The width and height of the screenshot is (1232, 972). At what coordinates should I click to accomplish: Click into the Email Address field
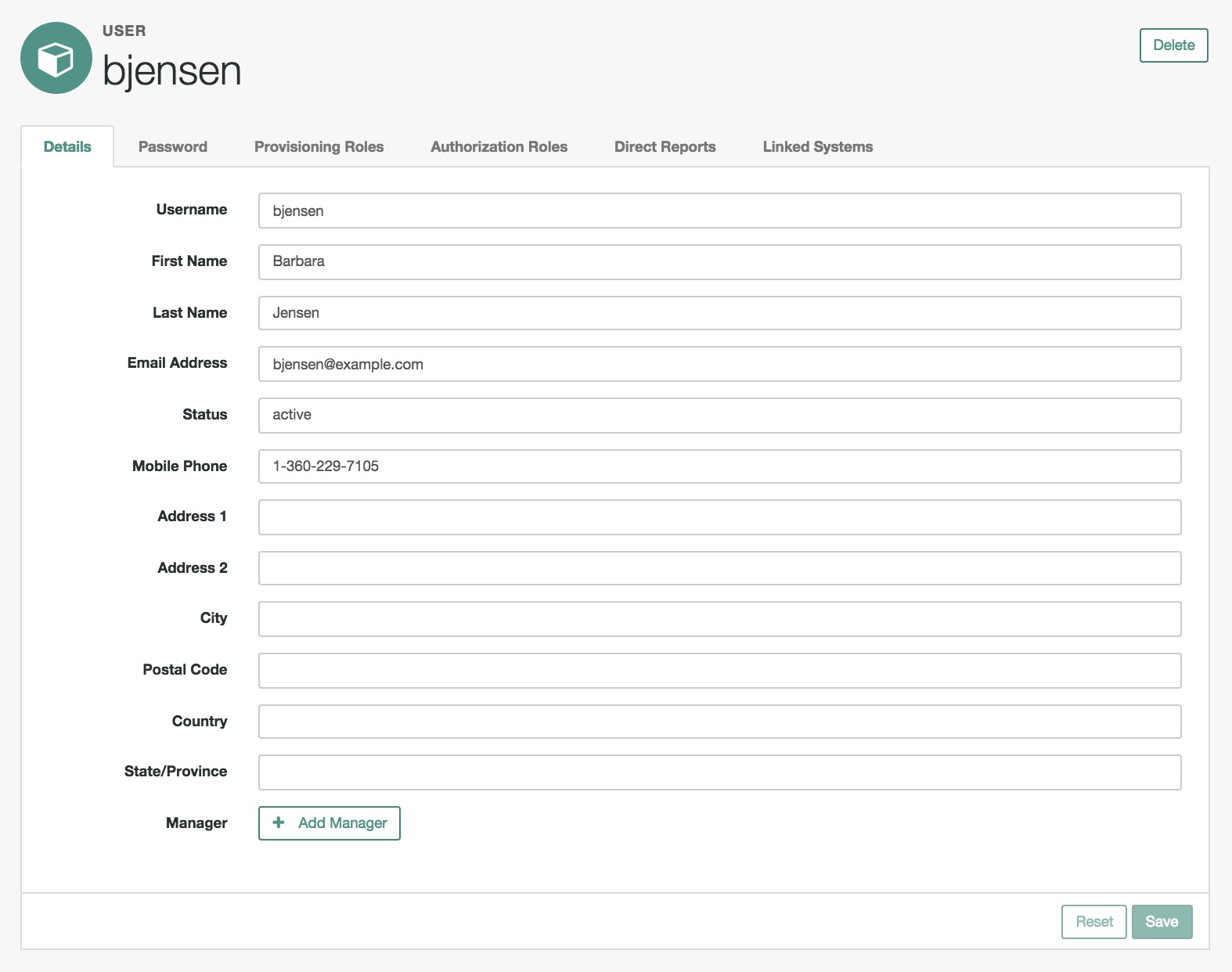click(719, 364)
